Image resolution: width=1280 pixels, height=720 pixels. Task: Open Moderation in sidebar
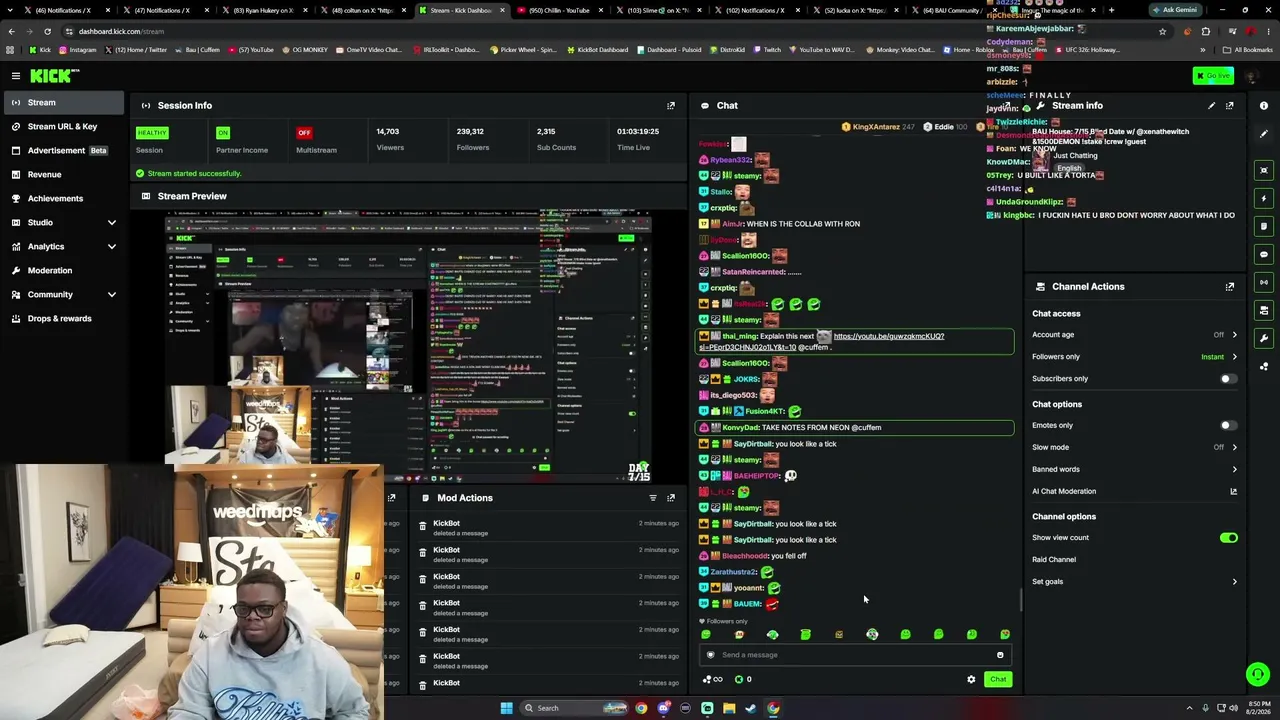pyautogui.click(x=63, y=271)
